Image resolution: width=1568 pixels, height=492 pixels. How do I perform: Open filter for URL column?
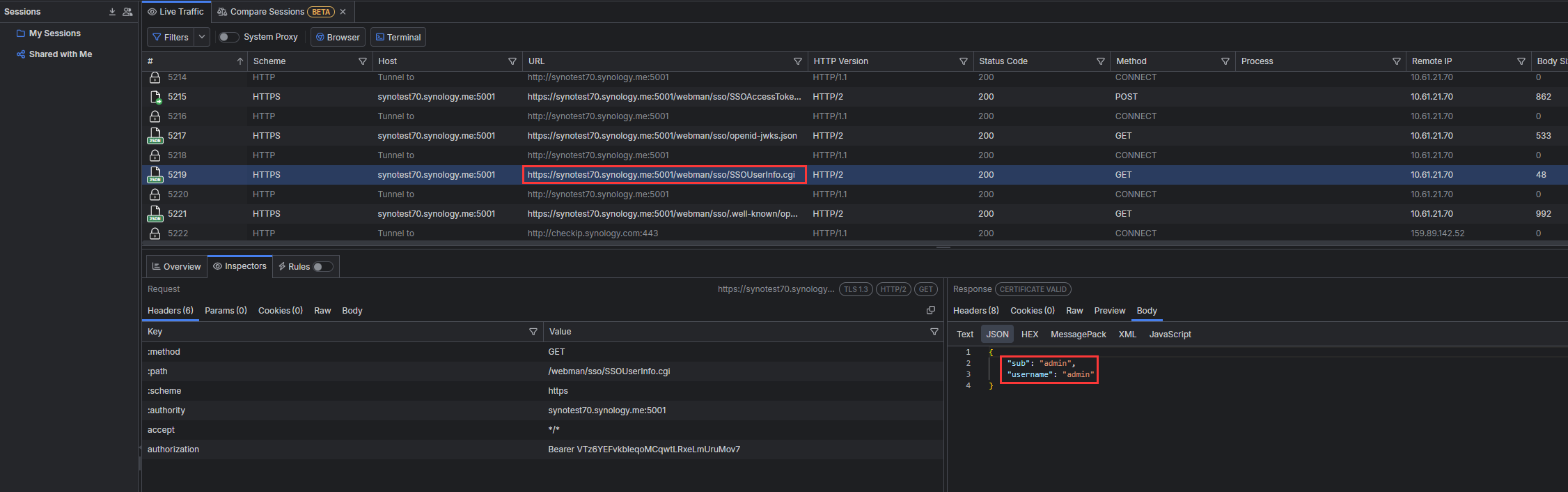click(x=798, y=61)
